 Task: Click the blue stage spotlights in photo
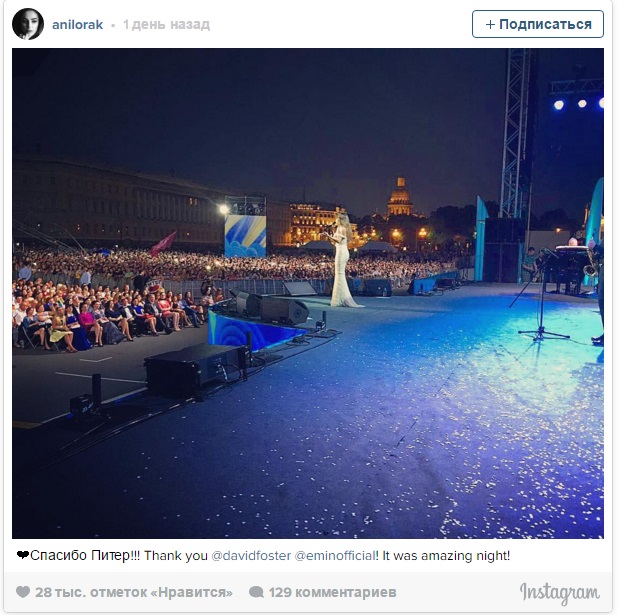(x=579, y=104)
